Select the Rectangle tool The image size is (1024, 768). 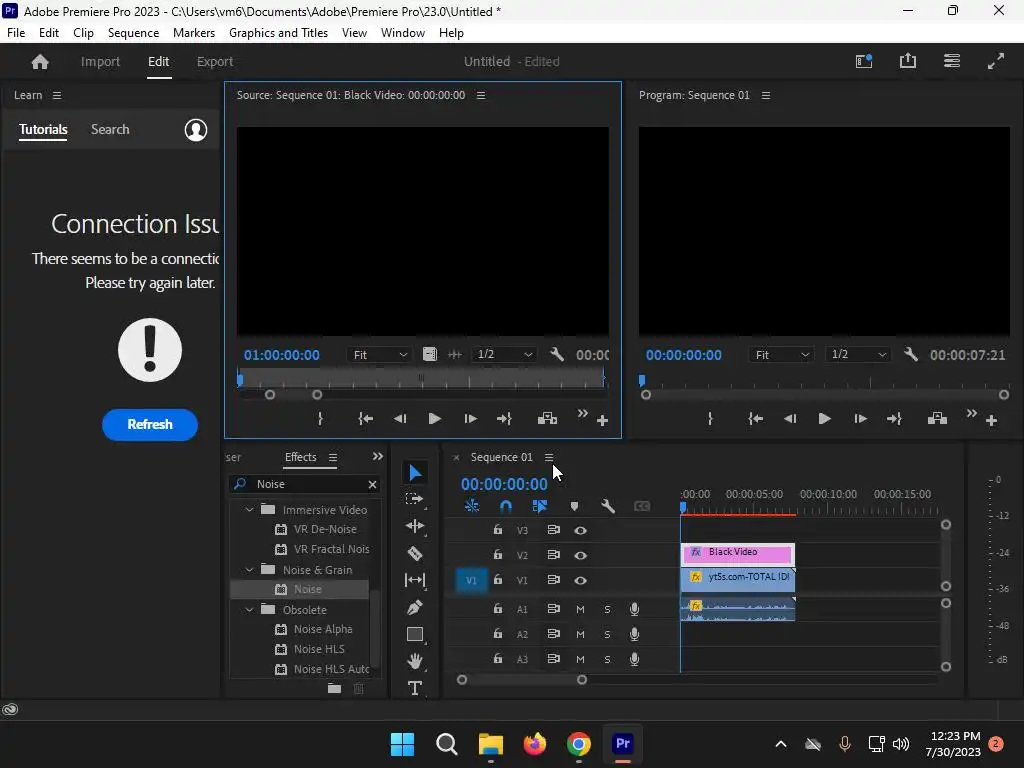tap(415, 634)
